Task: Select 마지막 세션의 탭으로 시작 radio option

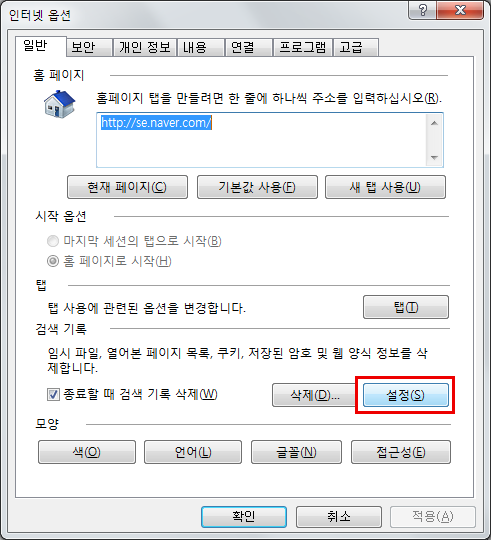Action: click(53, 241)
